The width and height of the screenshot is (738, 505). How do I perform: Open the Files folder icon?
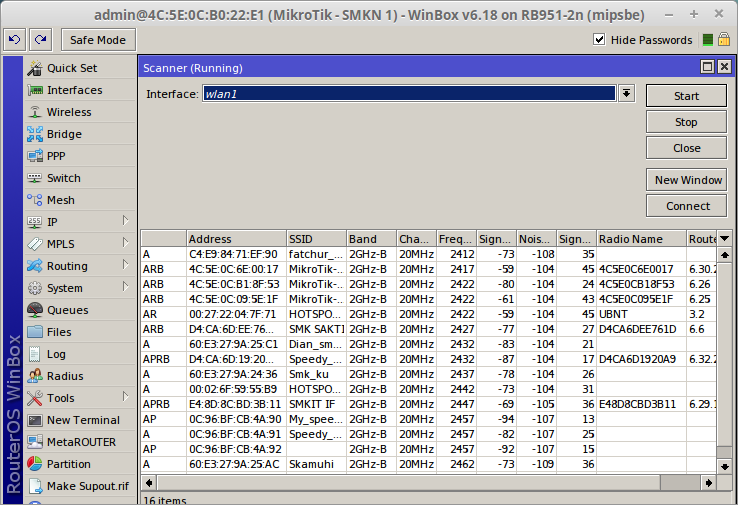pyautogui.click(x=35, y=332)
